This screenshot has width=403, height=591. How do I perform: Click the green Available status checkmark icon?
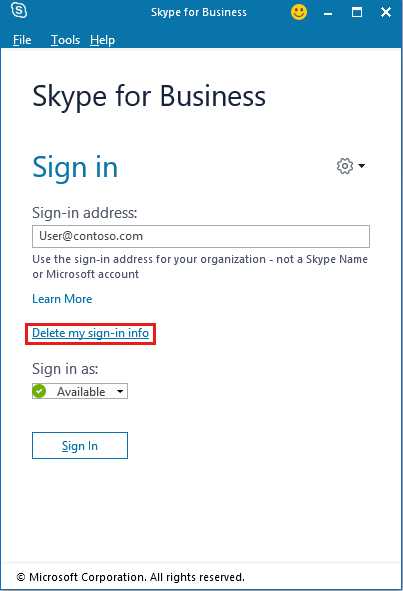[x=39, y=391]
